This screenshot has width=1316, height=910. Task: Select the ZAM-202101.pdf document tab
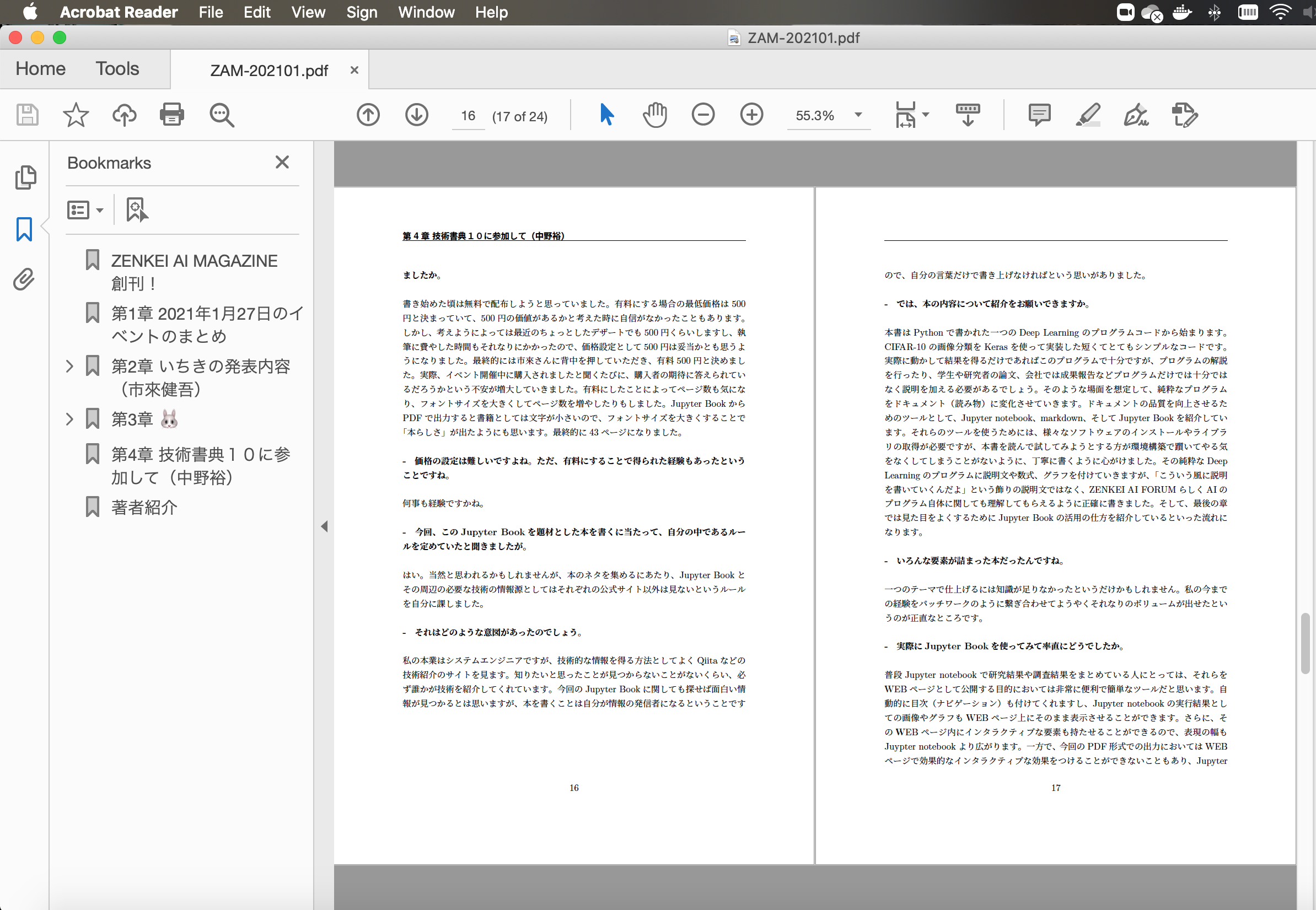point(269,70)
